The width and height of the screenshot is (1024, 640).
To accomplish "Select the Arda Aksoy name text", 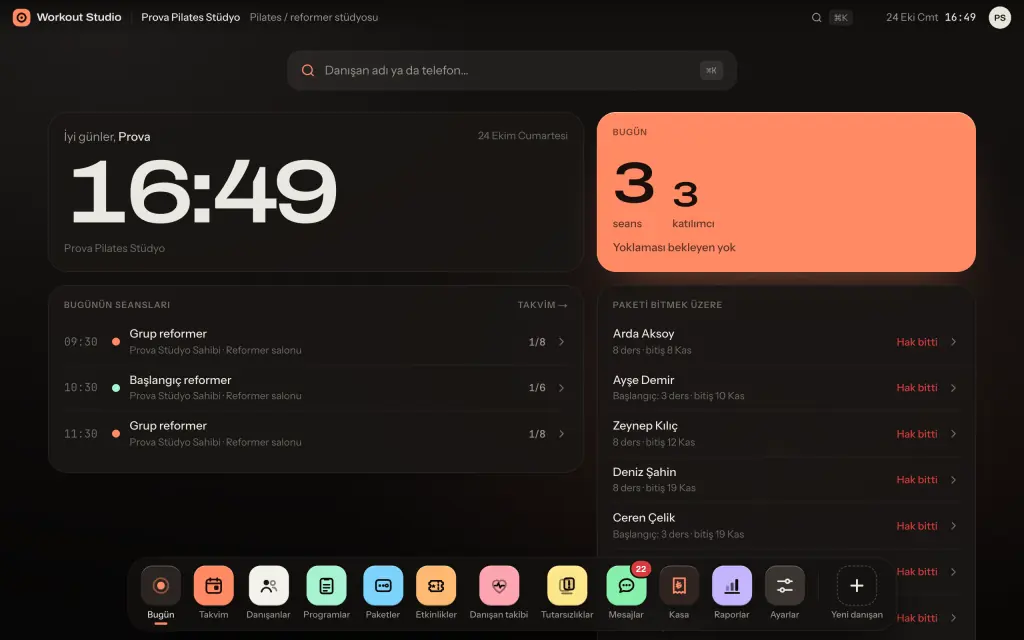I will (x=643, y=334).
